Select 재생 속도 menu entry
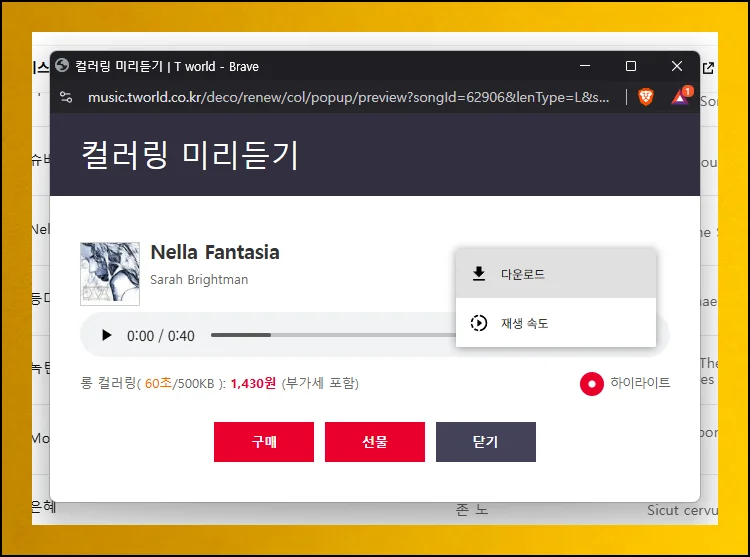 [x=556, y=323]
